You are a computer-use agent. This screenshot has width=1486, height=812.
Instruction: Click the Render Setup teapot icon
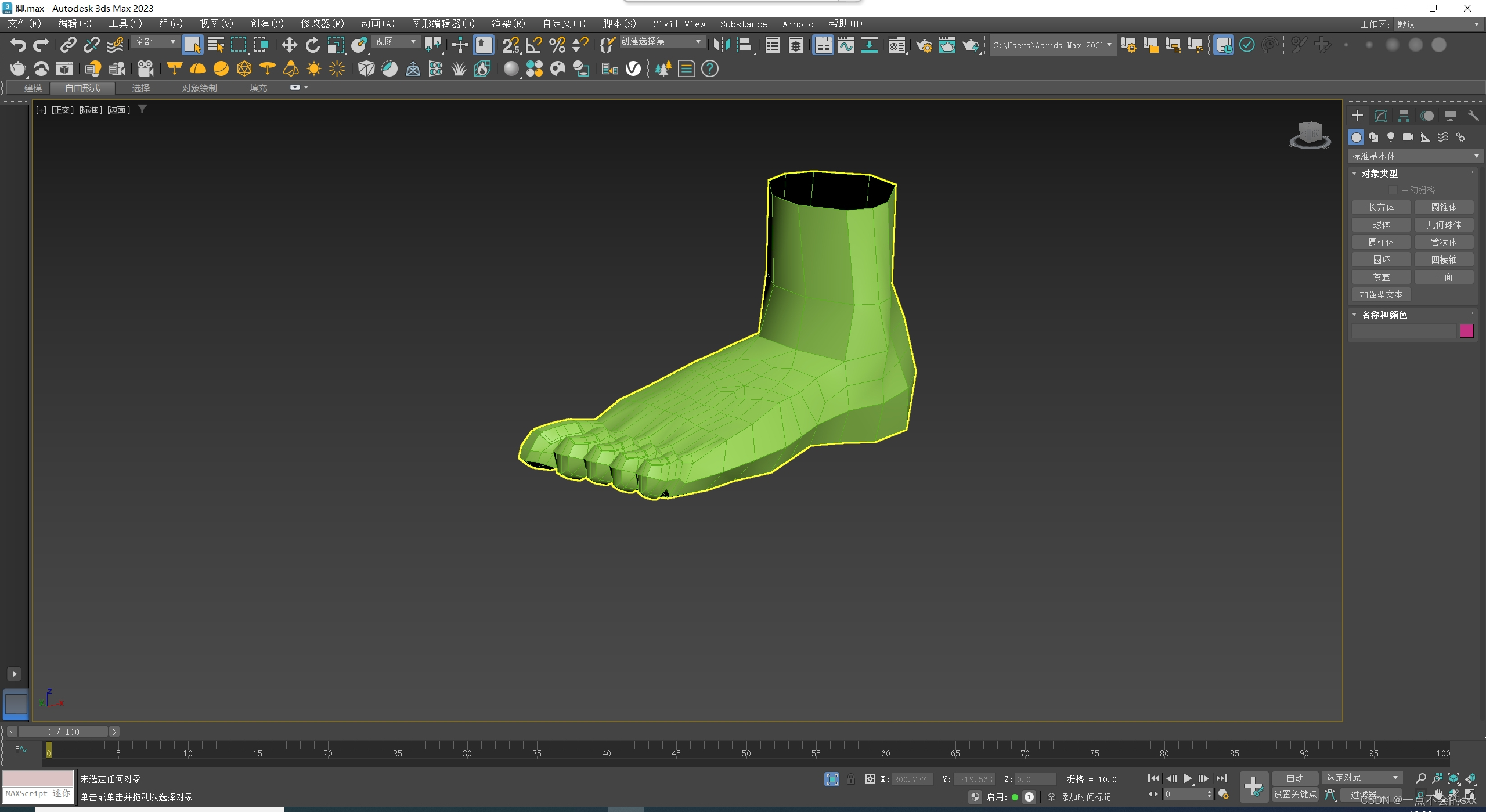(x=924, y=45)
